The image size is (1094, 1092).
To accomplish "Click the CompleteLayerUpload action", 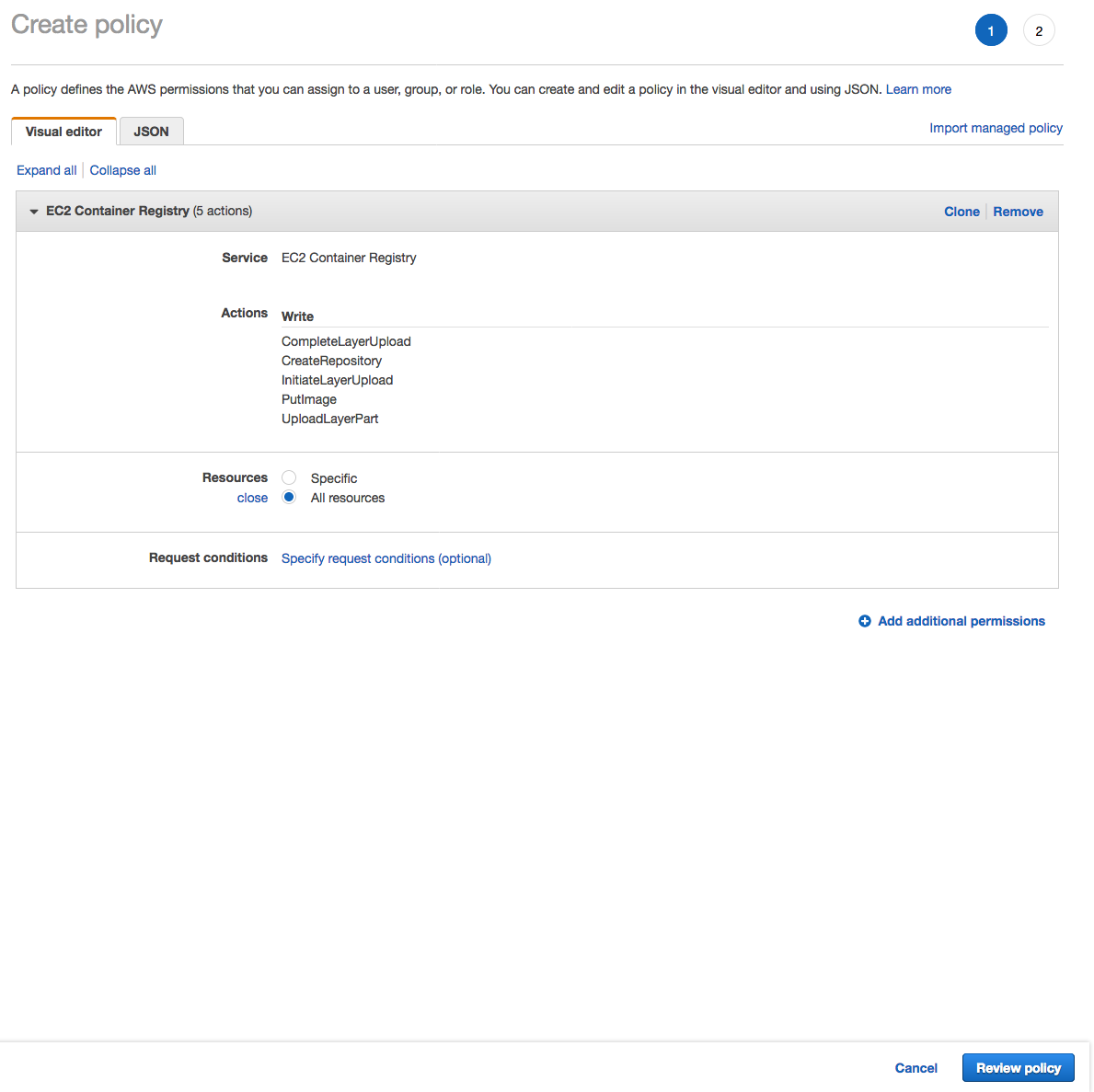I will pos(346,341).
